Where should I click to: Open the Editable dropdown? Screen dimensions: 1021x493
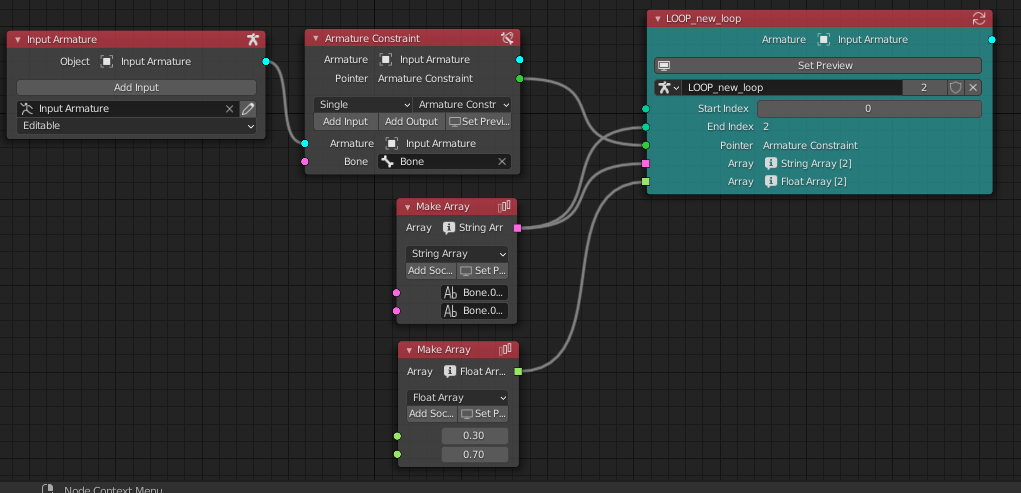click(x=136, y=126)
